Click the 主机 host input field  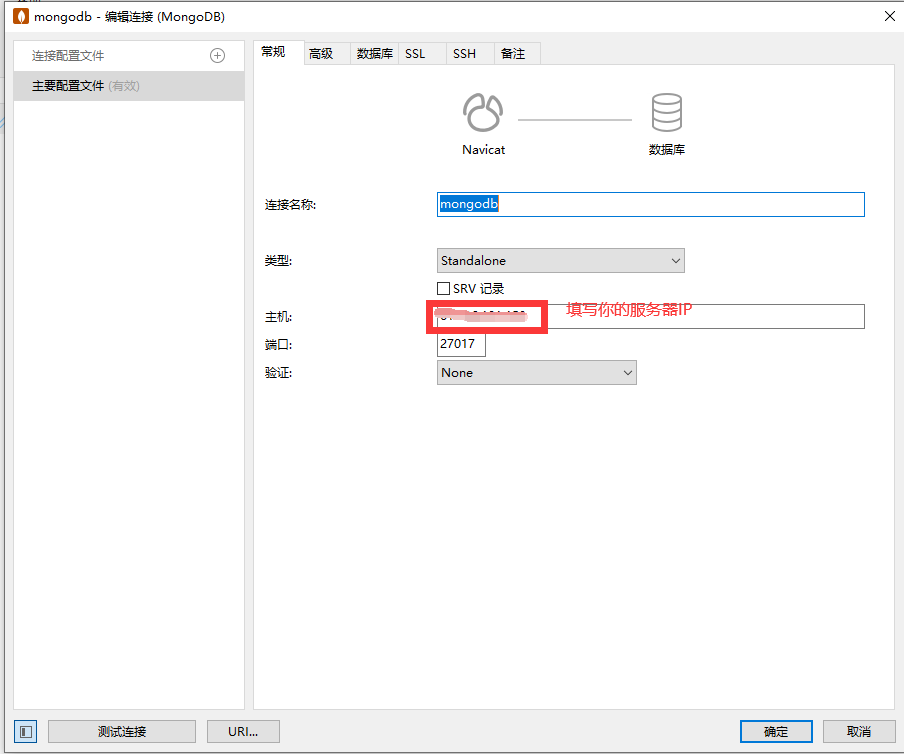(x=651, y=316)
